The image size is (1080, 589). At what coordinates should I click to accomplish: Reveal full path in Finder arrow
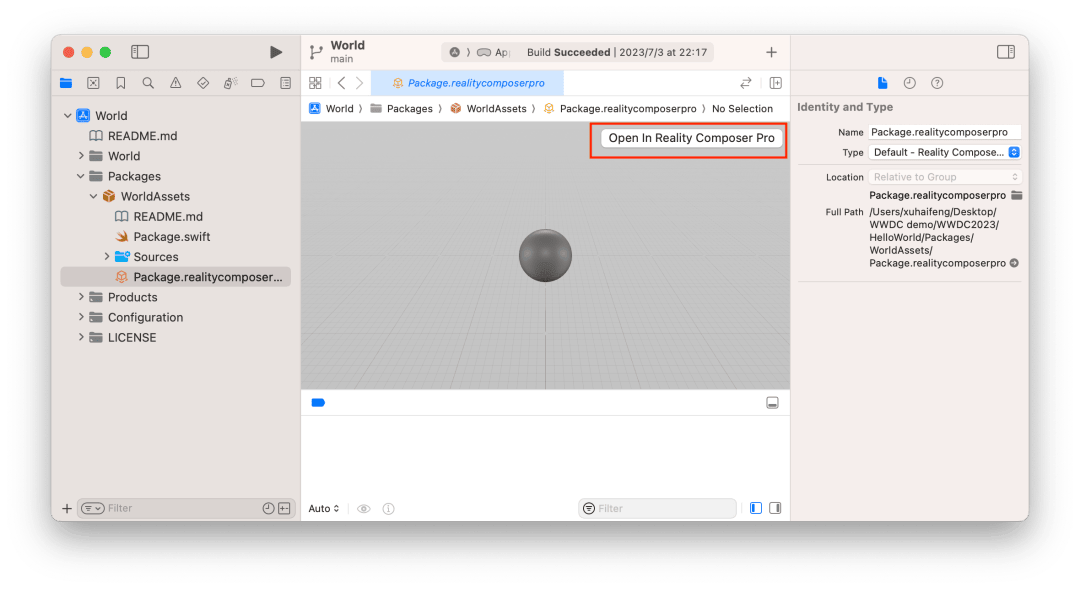1014,263
